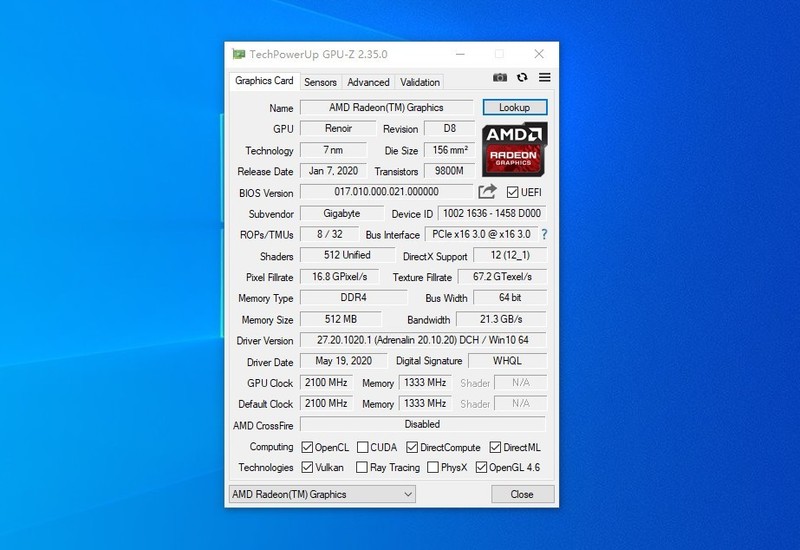Click the Technology value 7 nm
Screen dimensions: 800x550
(333, 150)
